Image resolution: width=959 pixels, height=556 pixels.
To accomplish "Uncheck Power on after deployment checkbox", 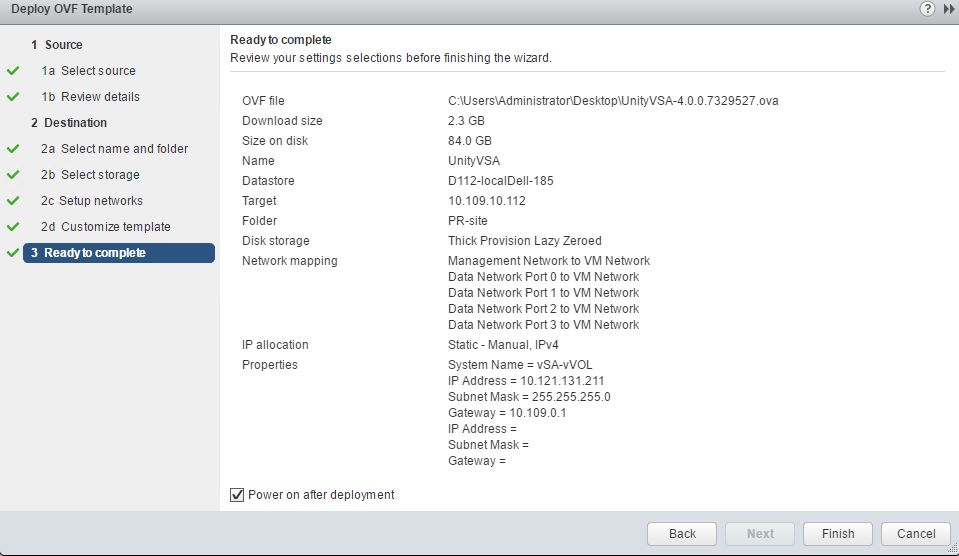I will (237, 495).
